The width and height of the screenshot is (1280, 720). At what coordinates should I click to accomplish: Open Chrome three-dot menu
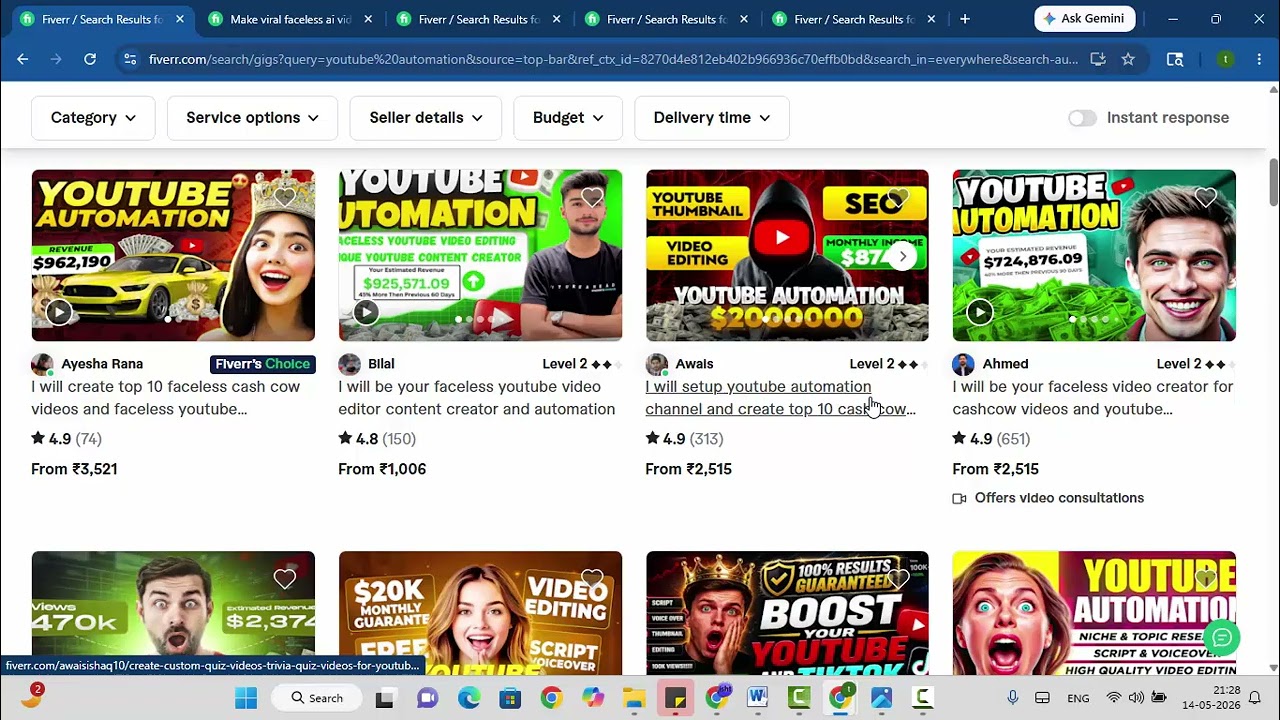point(1258,59)
